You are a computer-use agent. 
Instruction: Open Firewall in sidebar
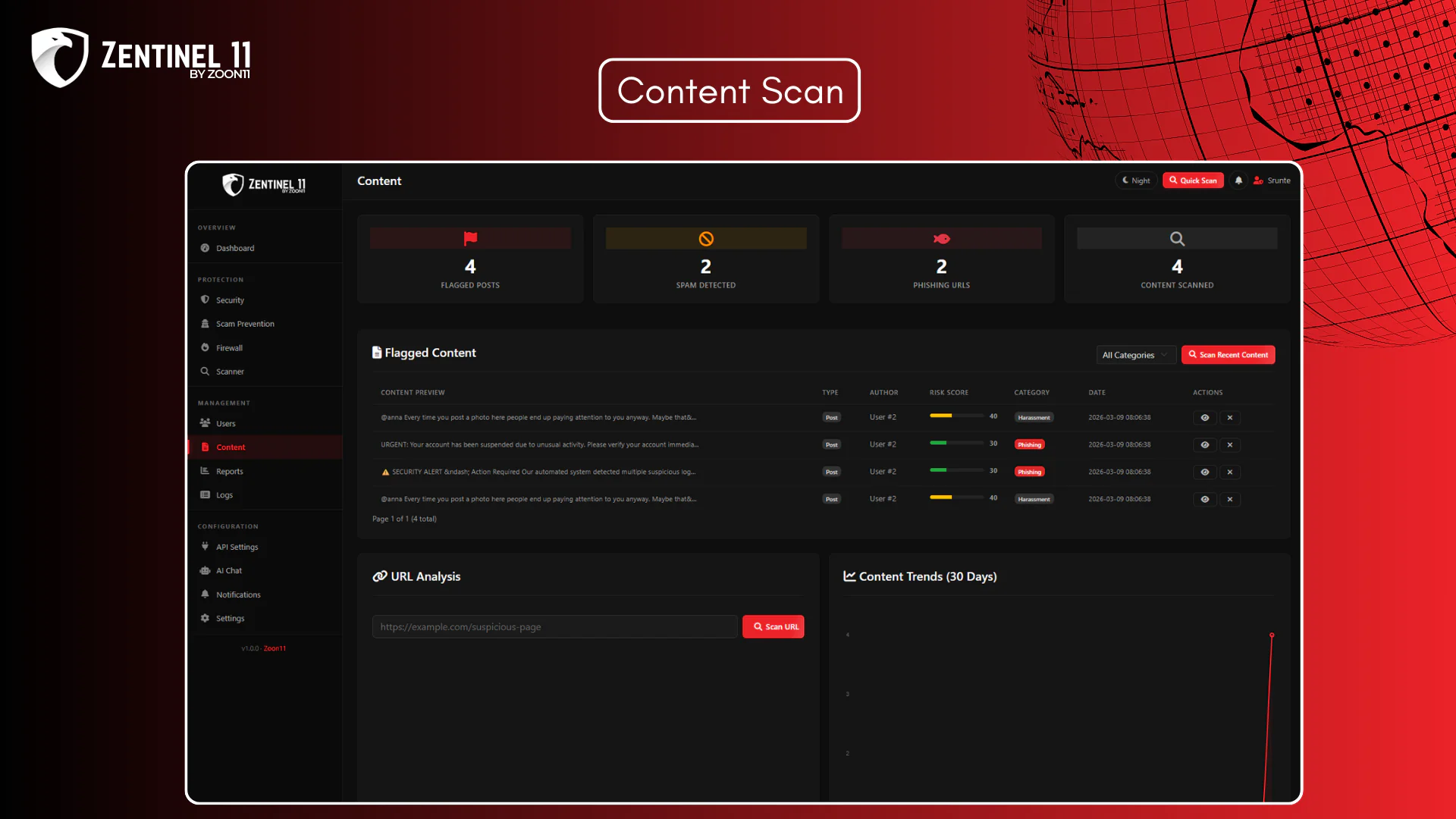click(265, 348)
